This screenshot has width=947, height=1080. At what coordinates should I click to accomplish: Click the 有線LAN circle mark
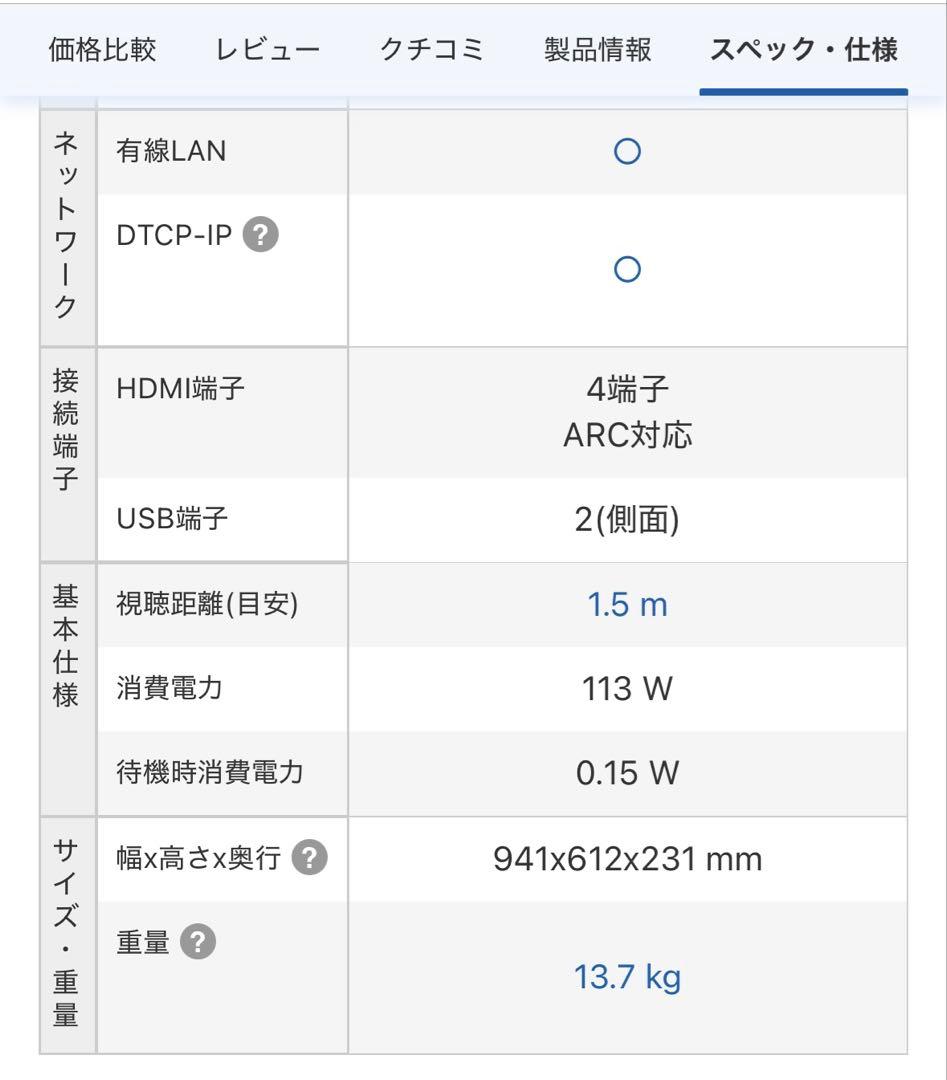(628, 151)
